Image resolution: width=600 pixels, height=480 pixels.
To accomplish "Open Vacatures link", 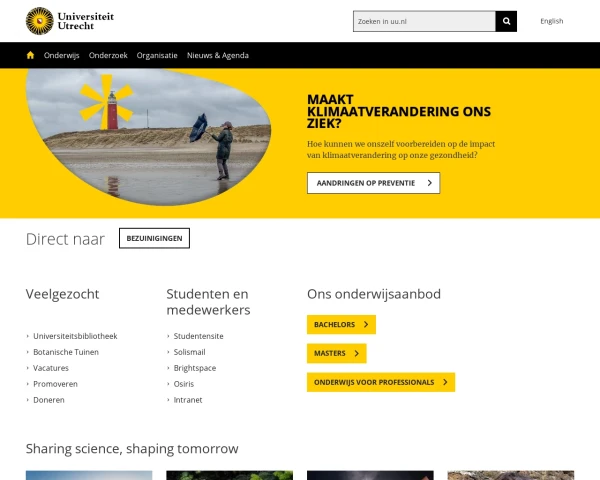I will (x=51, y=368).
